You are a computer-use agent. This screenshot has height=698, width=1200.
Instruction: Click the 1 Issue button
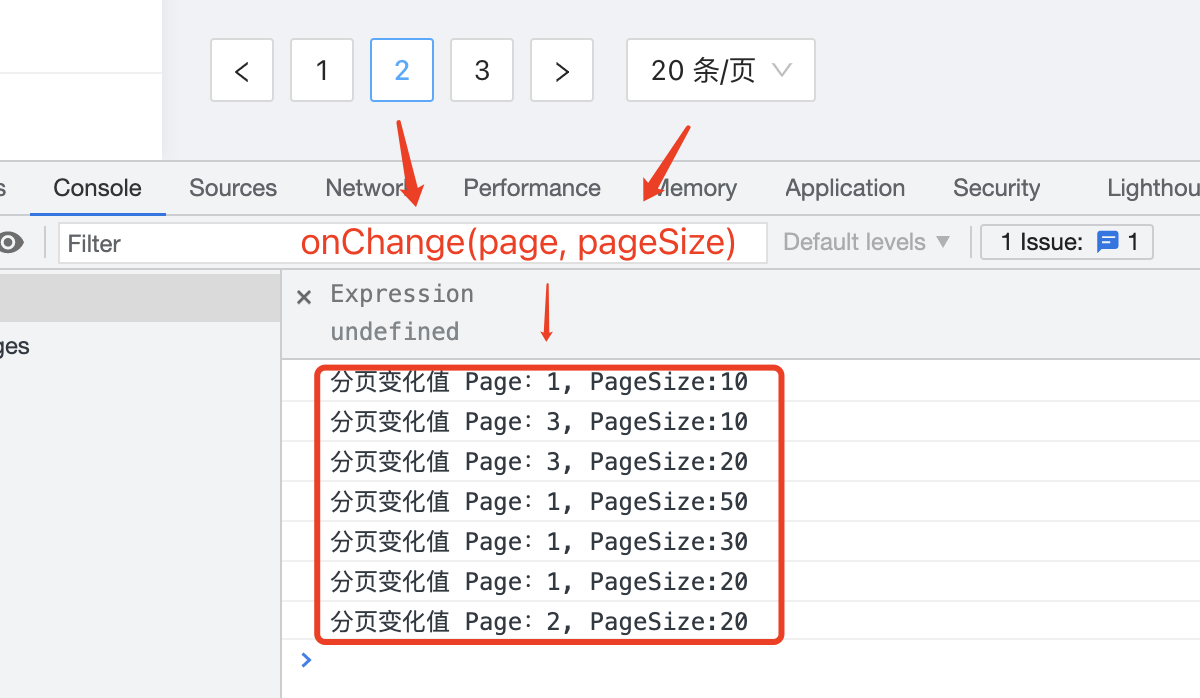(1067, 242)
